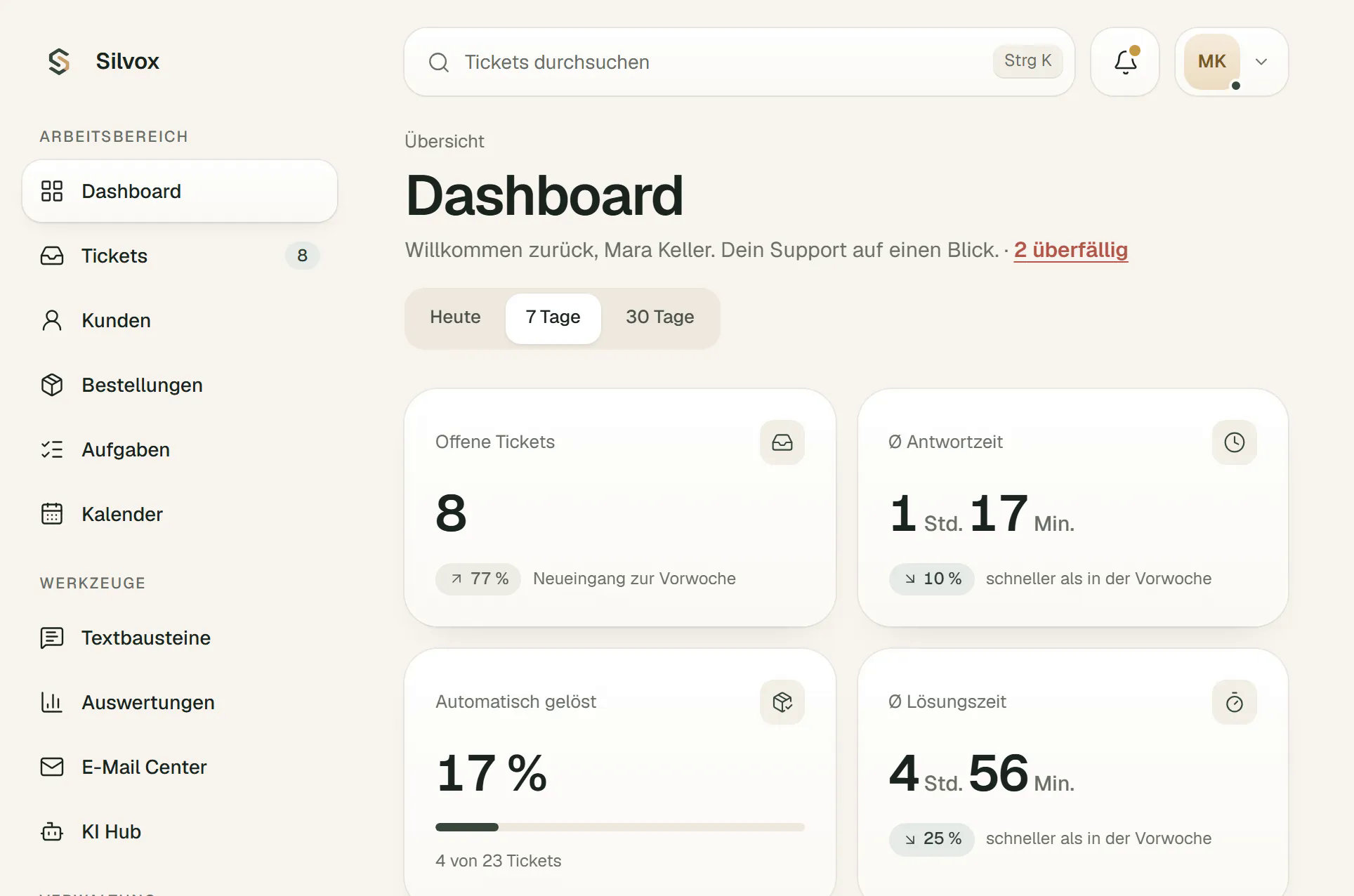This screenshot has width=1354, height=896.
Task: Click the E-Mail Center envelope icon
Action: [x=52, y=767]
